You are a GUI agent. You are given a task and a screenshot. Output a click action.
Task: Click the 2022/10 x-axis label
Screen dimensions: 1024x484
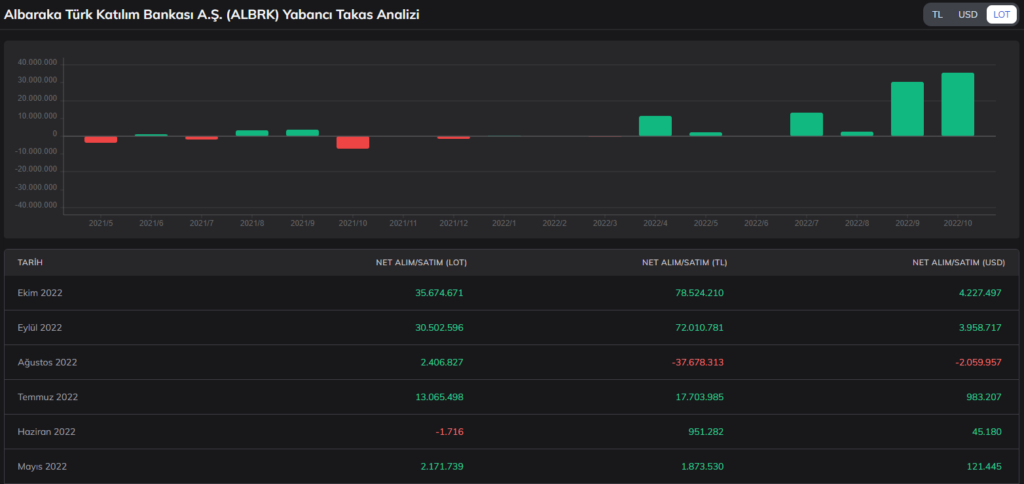coord(957,223)
